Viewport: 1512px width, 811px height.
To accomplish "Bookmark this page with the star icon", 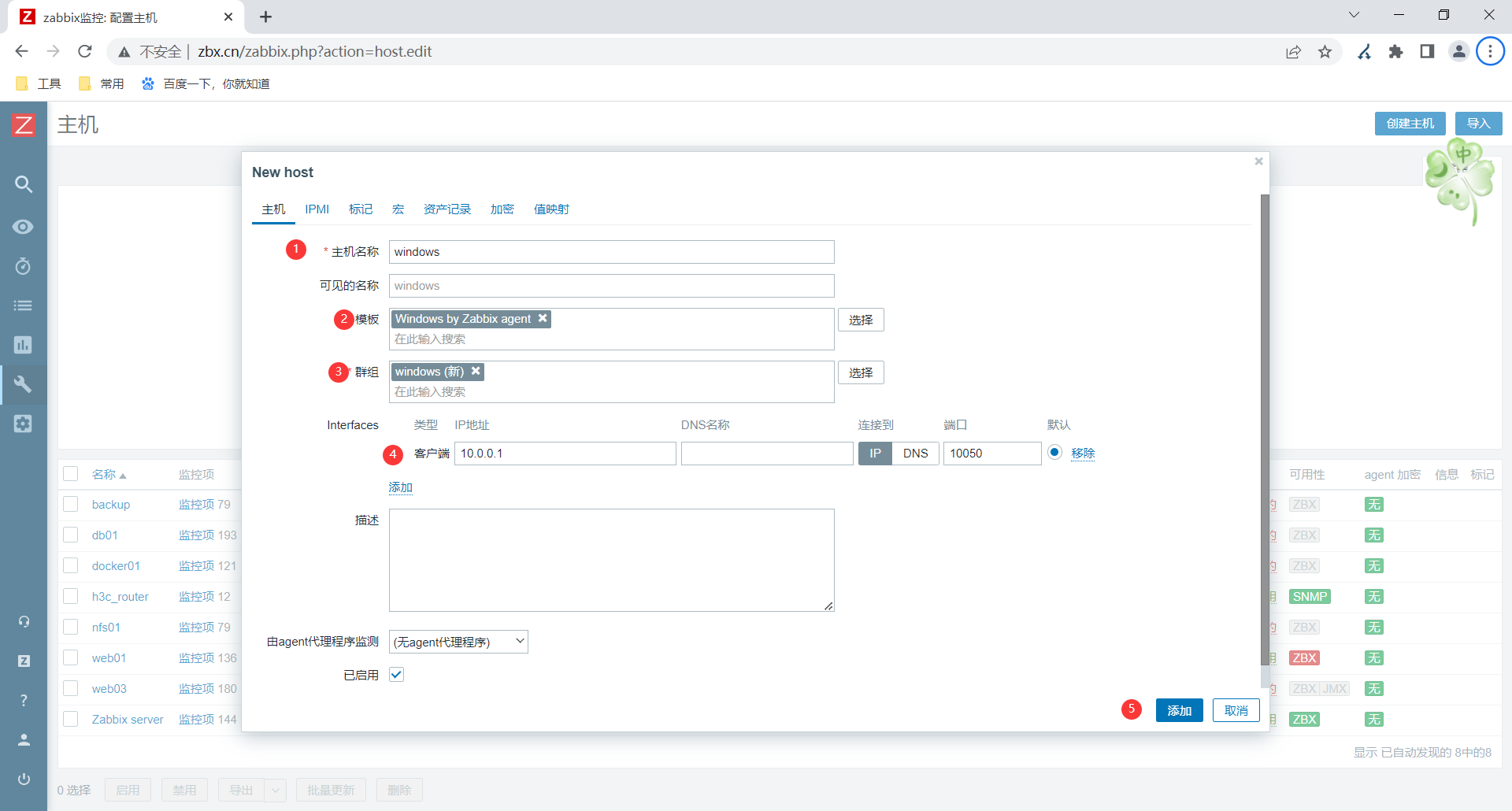I will pyautogui.click(x=1325, y=52).
